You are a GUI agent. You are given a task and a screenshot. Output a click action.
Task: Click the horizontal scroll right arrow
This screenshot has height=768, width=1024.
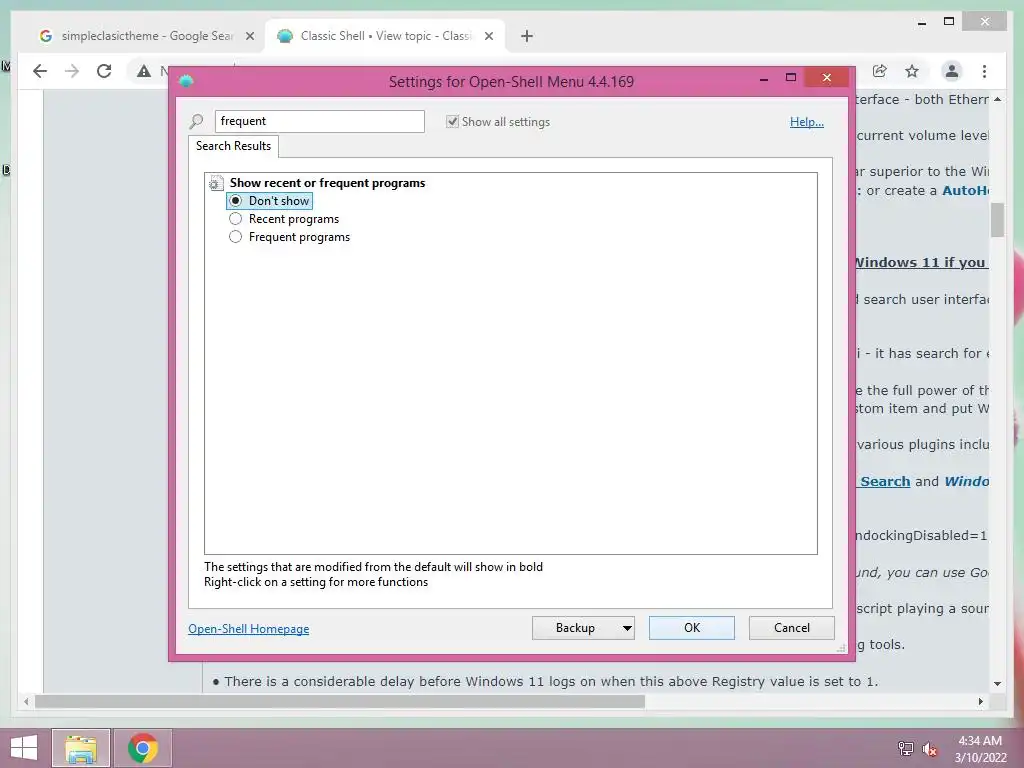pos(981,701)
